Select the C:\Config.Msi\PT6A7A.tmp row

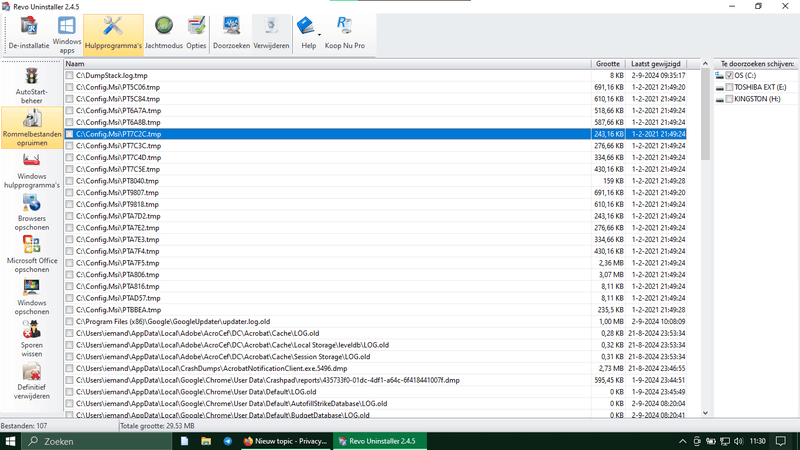(x=376, y=111)
